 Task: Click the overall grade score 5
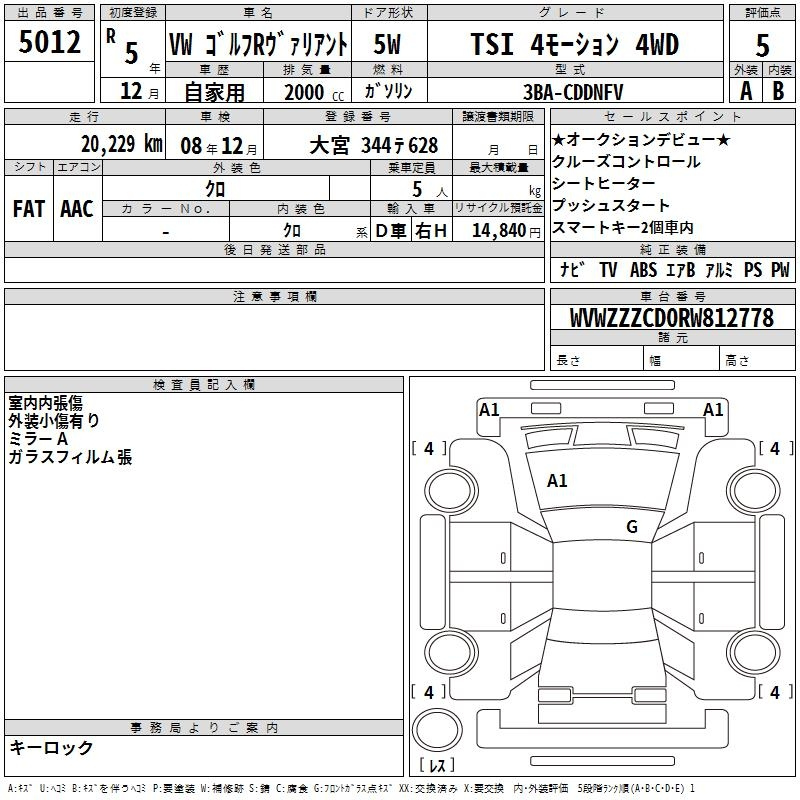(x=762, y=45)
